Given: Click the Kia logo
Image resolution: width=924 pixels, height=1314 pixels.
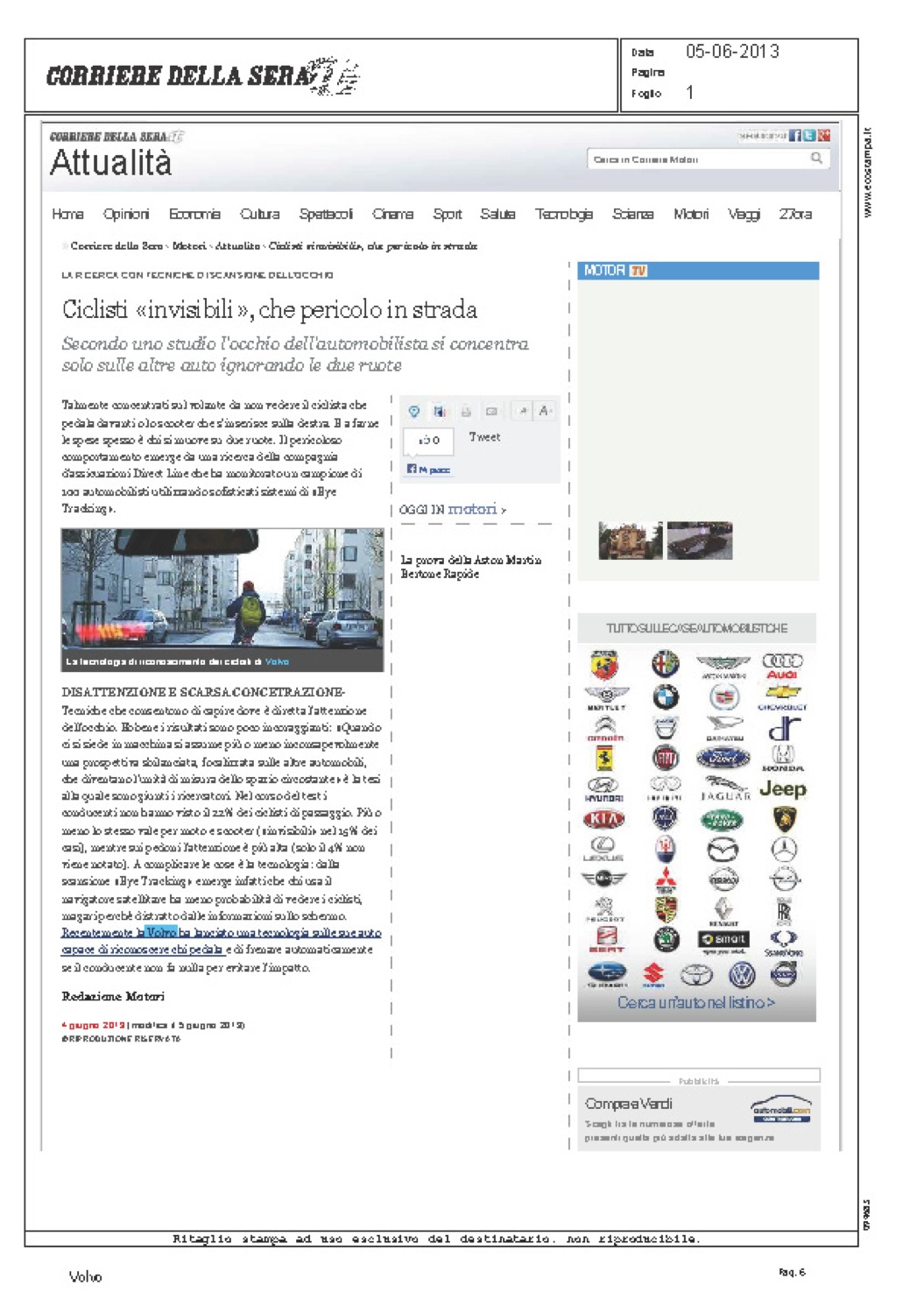Looking at the screenshot, I should pyautogui.click(x=603, y=820).
